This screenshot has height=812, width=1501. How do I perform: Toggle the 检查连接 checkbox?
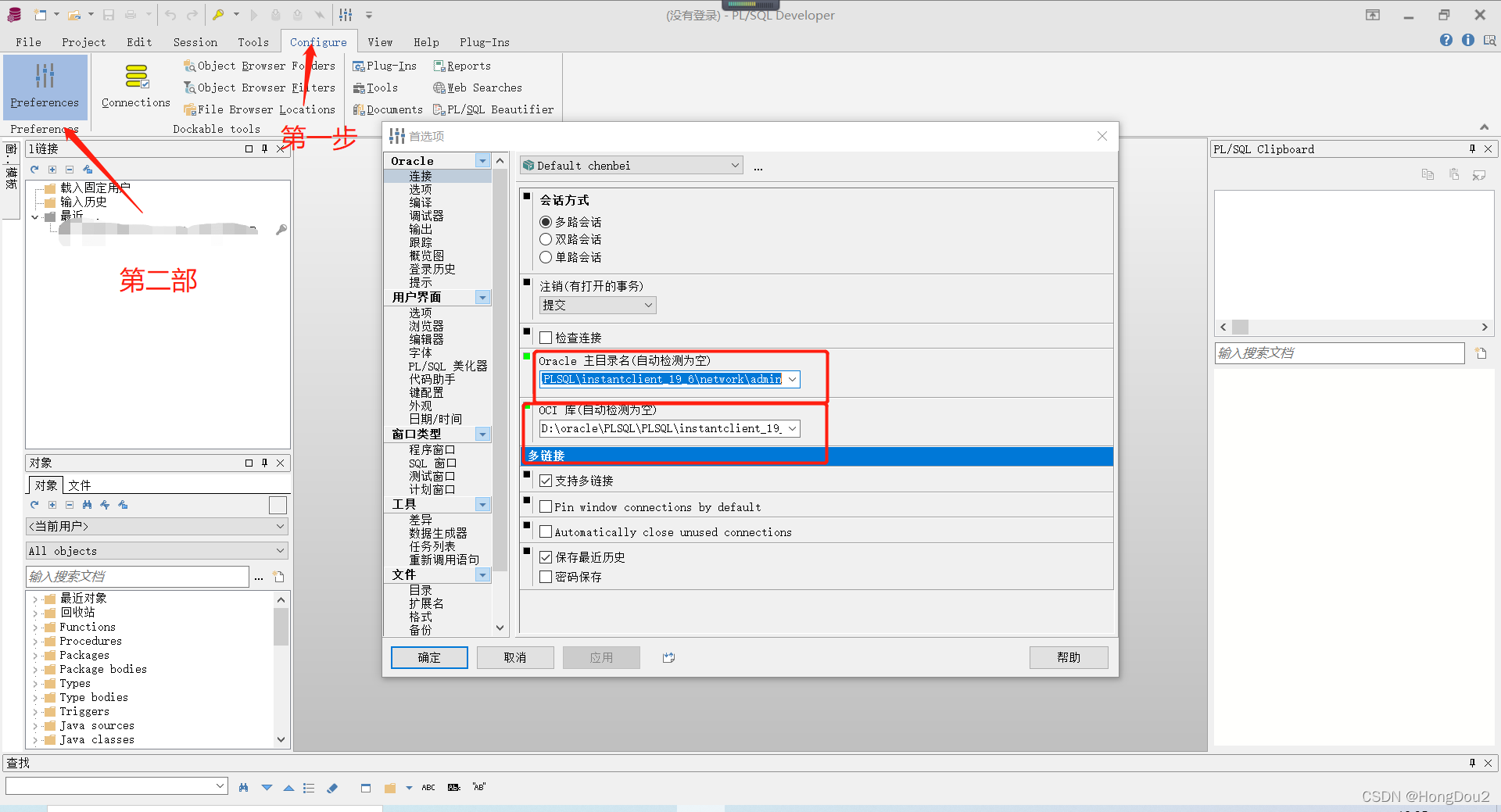(x=546, y=338)
